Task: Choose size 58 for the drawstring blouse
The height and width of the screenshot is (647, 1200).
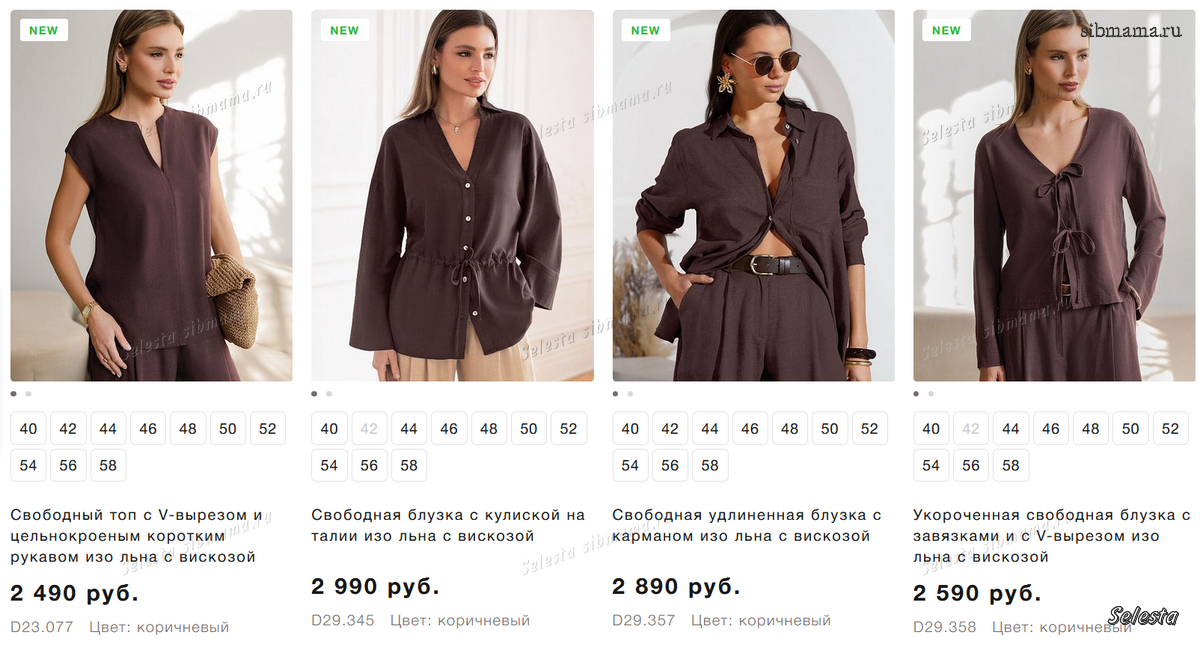Action: pyautogui.click(x=409, y=465)
